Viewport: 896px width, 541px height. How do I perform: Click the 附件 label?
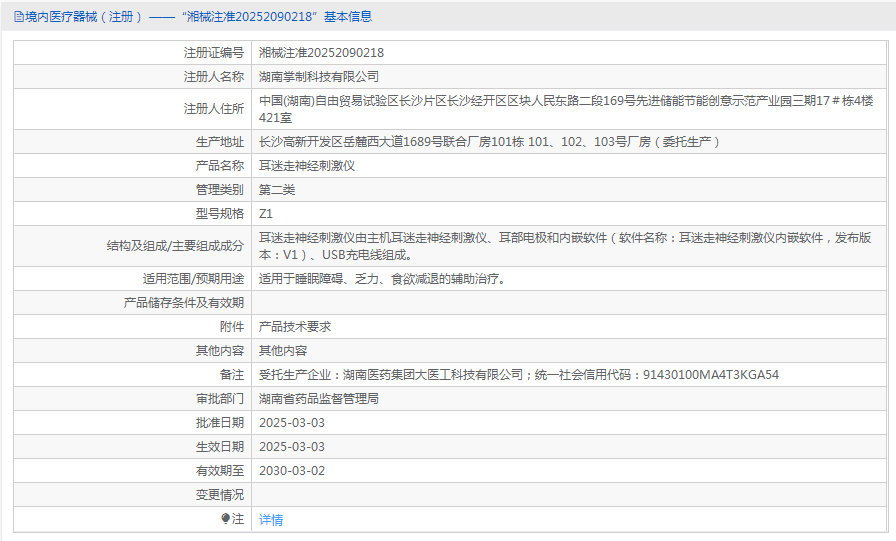point(232,327)
